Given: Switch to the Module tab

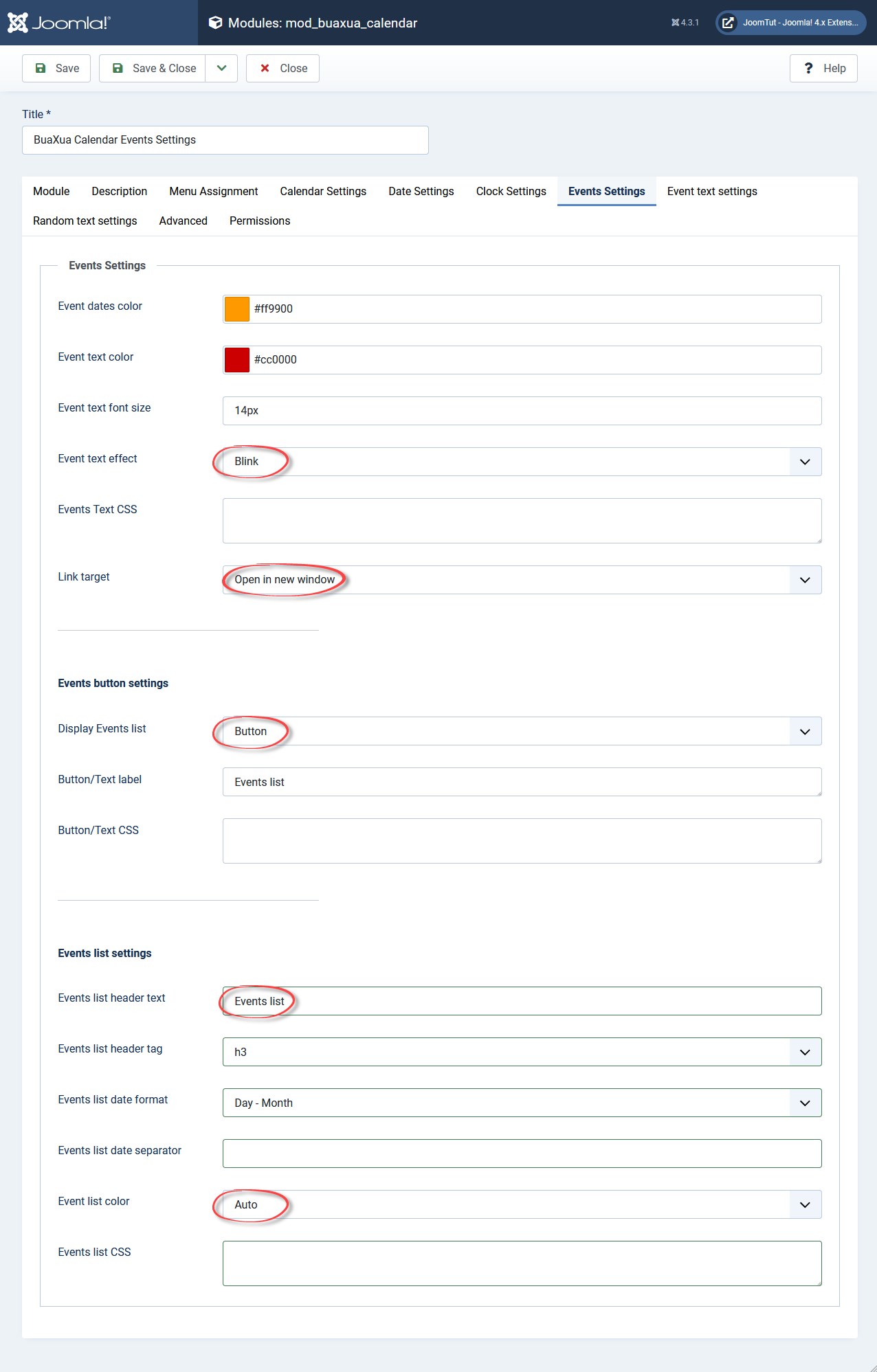Looking at the screenshot, I should tap(52, 191).
